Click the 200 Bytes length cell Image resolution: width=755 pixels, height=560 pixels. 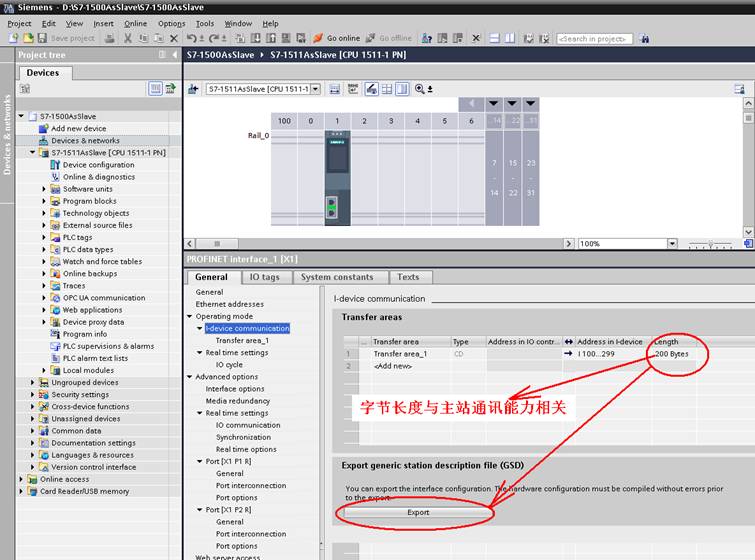[x=672, y=354]
